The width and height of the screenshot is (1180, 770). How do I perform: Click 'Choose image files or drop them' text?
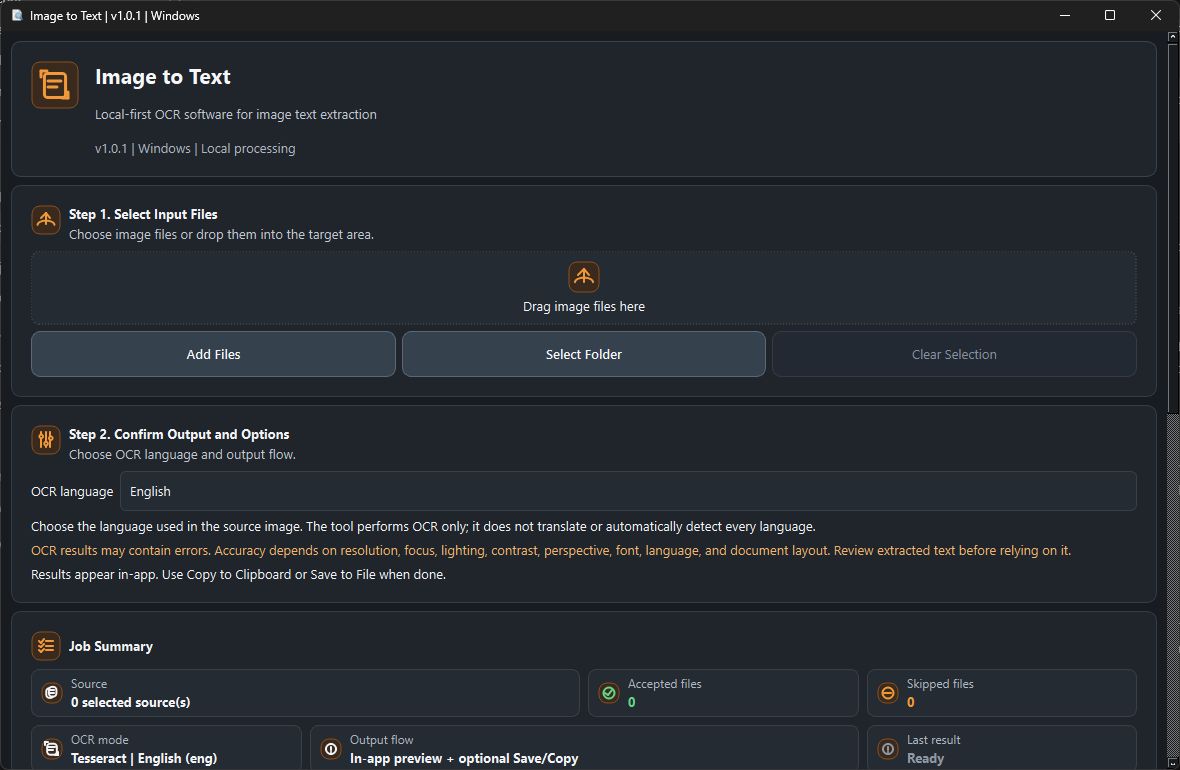pos(221,234)
